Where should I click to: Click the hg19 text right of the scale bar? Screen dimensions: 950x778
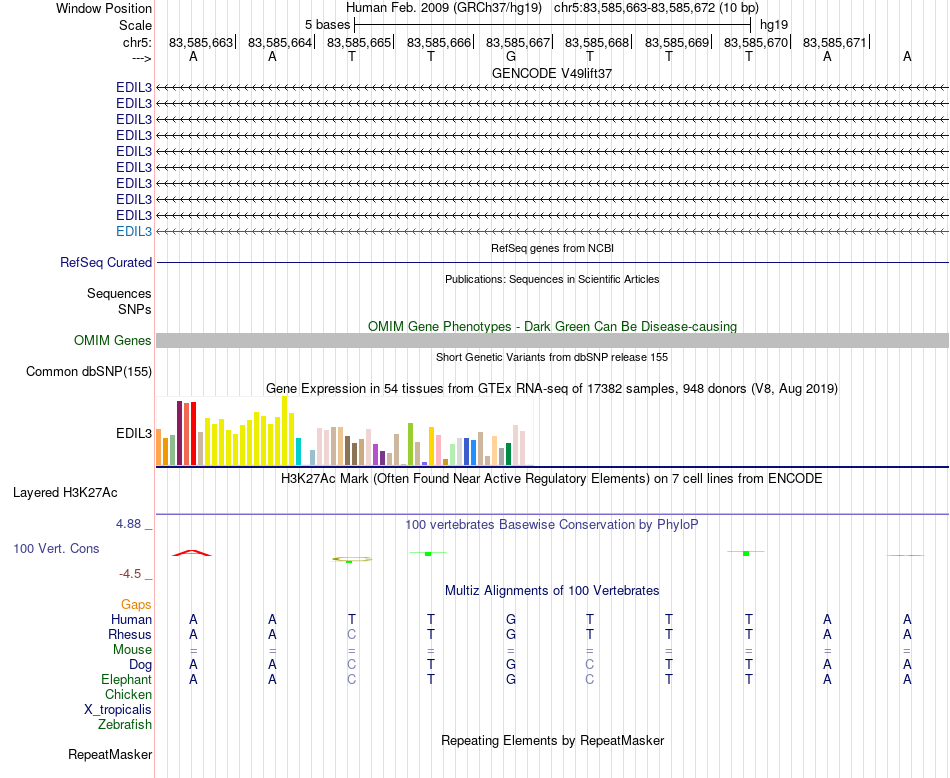pos(774,25)
